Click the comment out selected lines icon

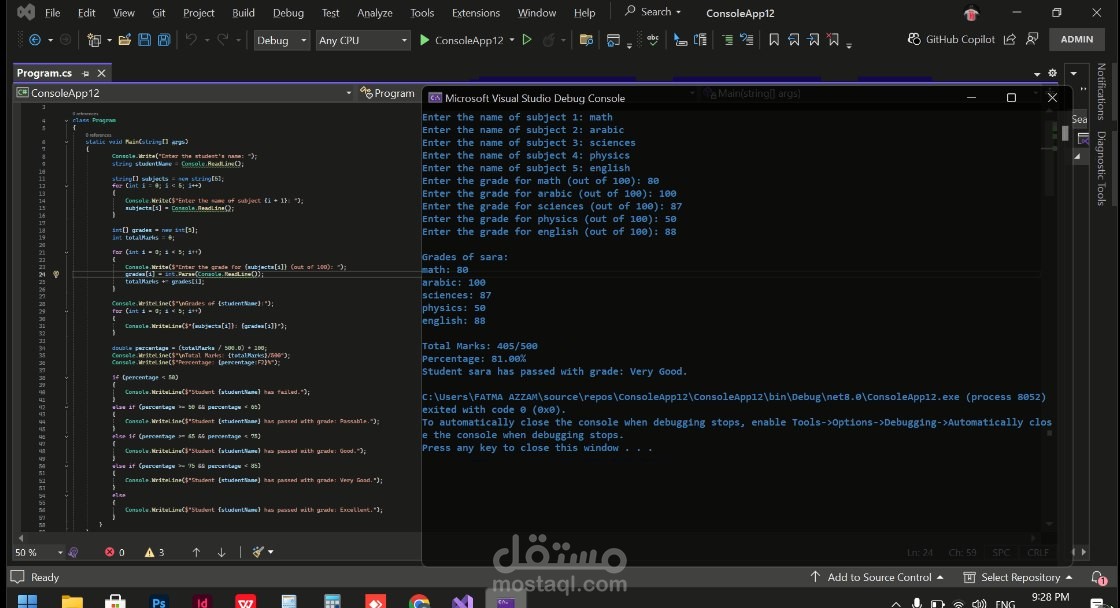[x=727, y=40]
